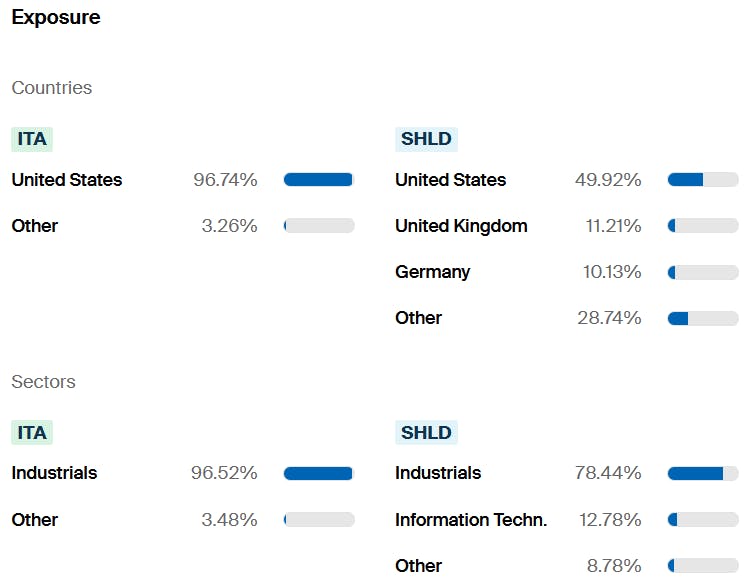The image size is (750, 588).
Task: Click the Germany exposure bar
Action: click(x=703, y=272)
